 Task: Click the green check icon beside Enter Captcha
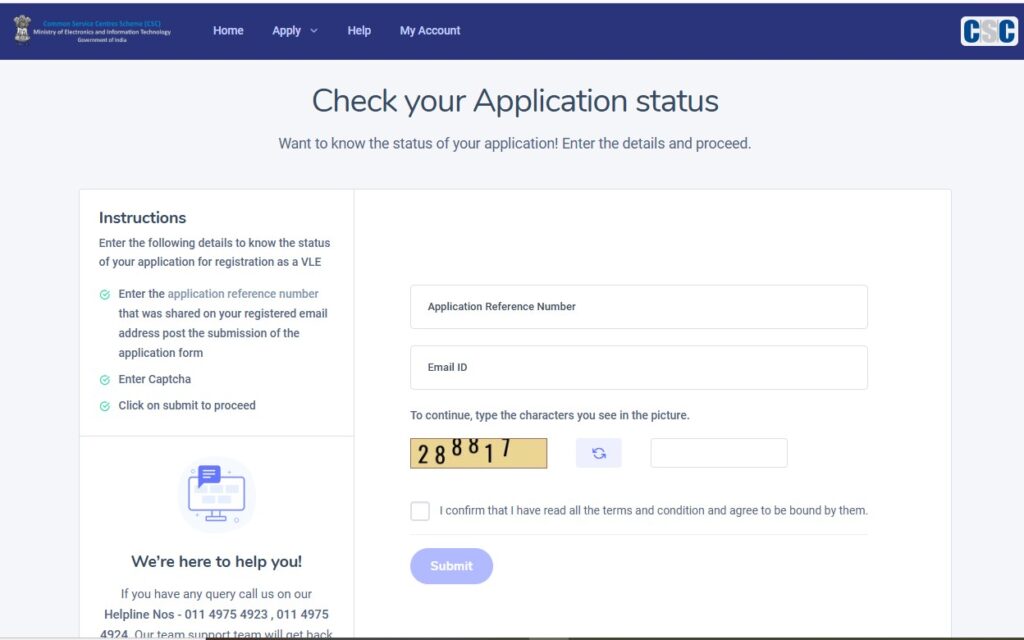point(105,380)
